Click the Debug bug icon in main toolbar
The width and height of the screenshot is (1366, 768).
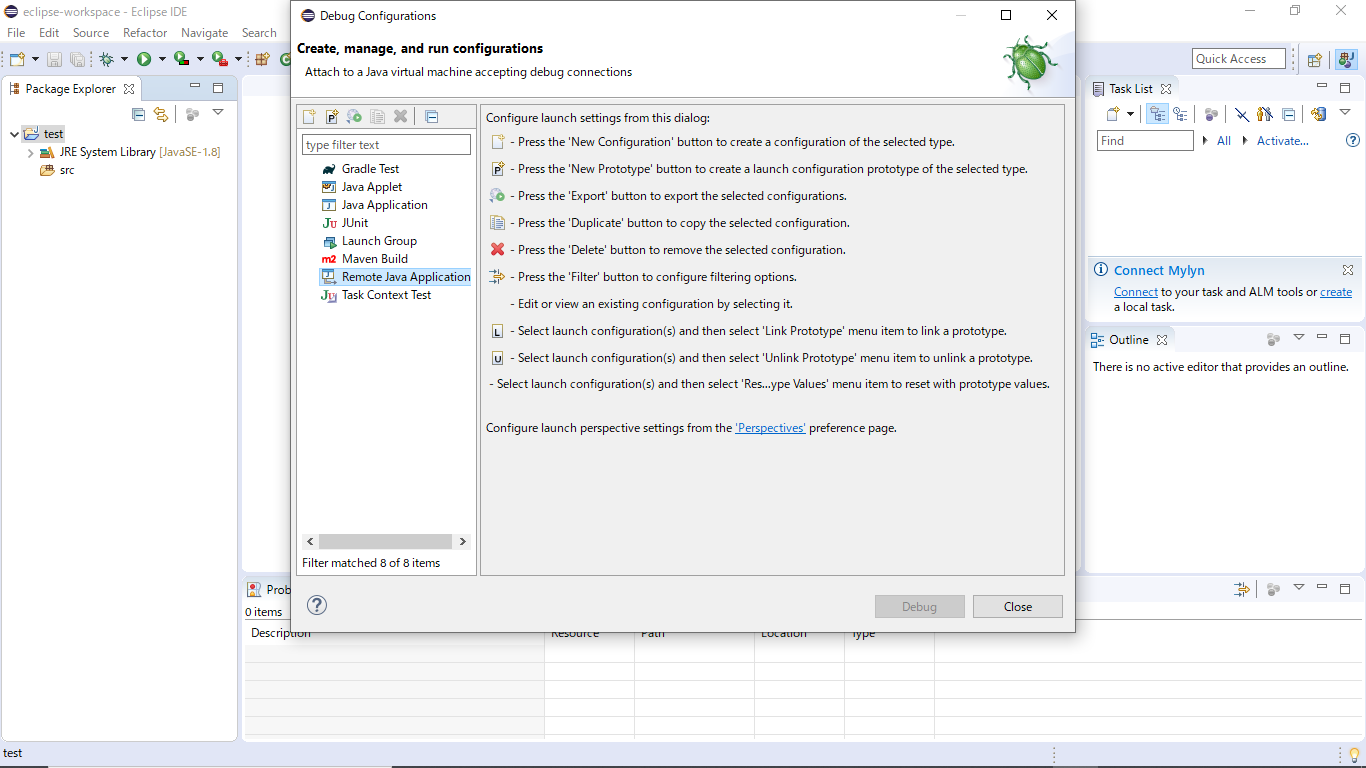pyautogui.click(x=106, y=59)
